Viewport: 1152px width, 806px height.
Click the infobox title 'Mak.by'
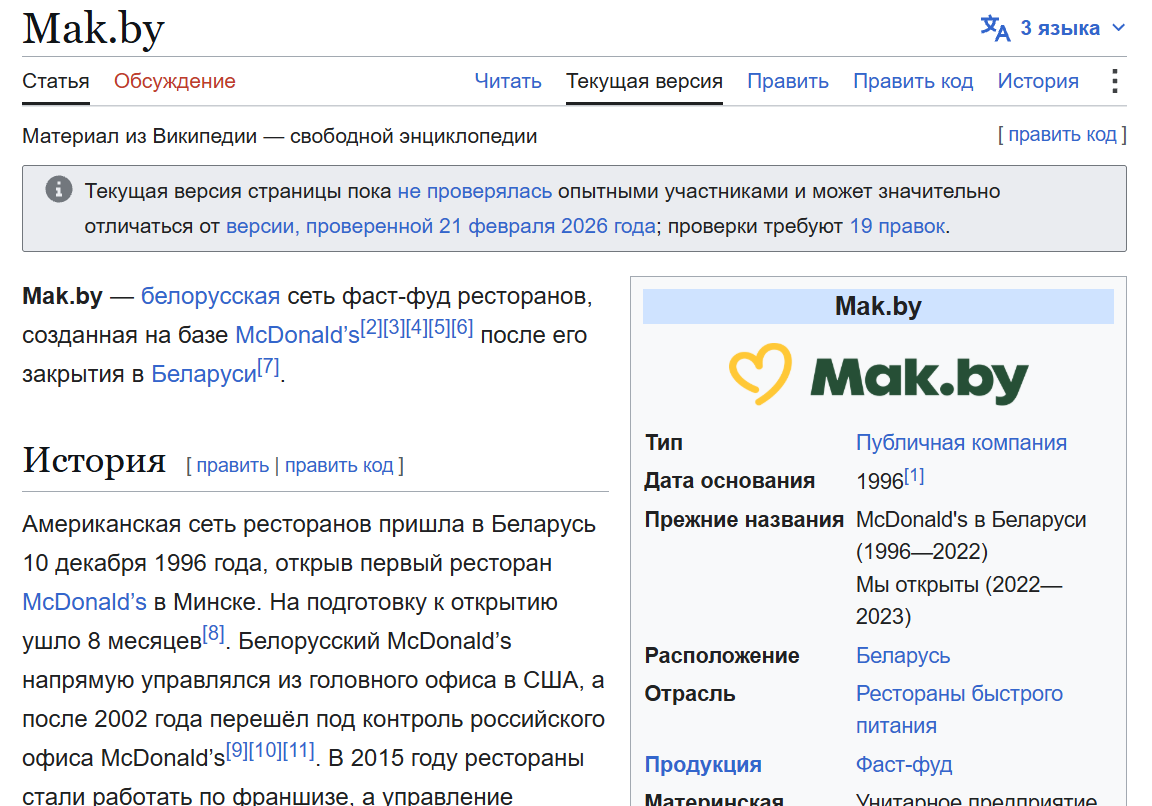click(878, 306)
